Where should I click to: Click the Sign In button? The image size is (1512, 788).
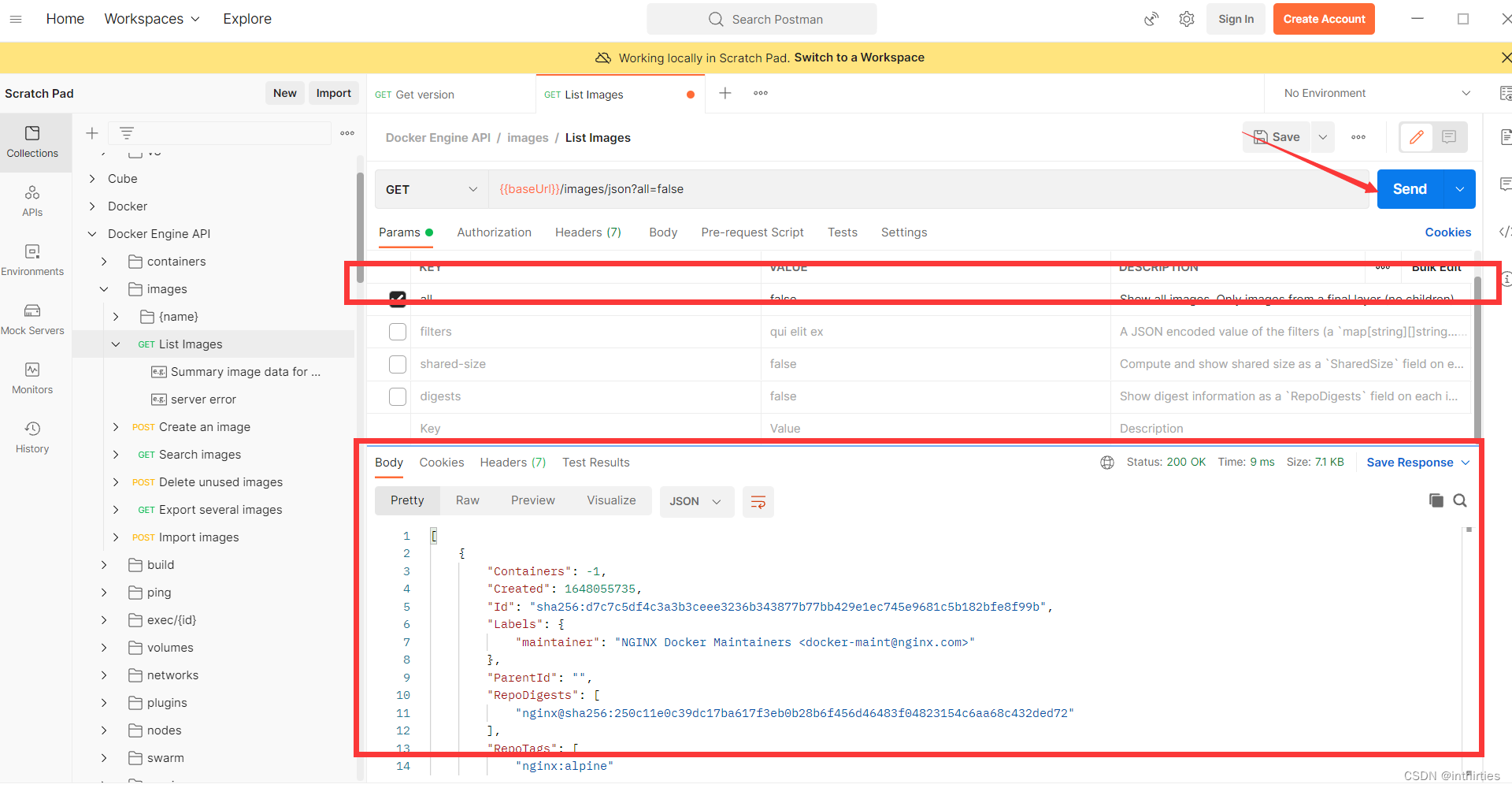click(1236, 19)
